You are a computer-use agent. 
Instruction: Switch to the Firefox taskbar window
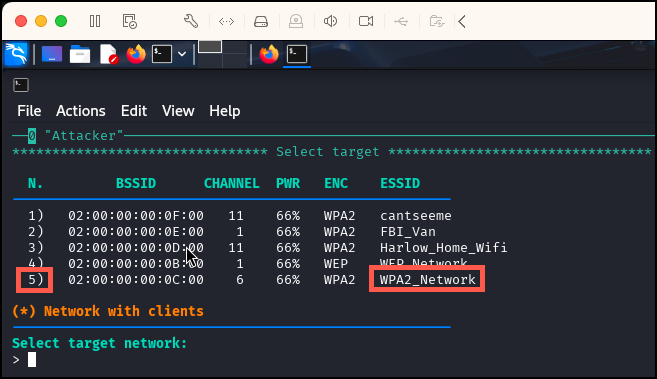(x=269, y=54)
